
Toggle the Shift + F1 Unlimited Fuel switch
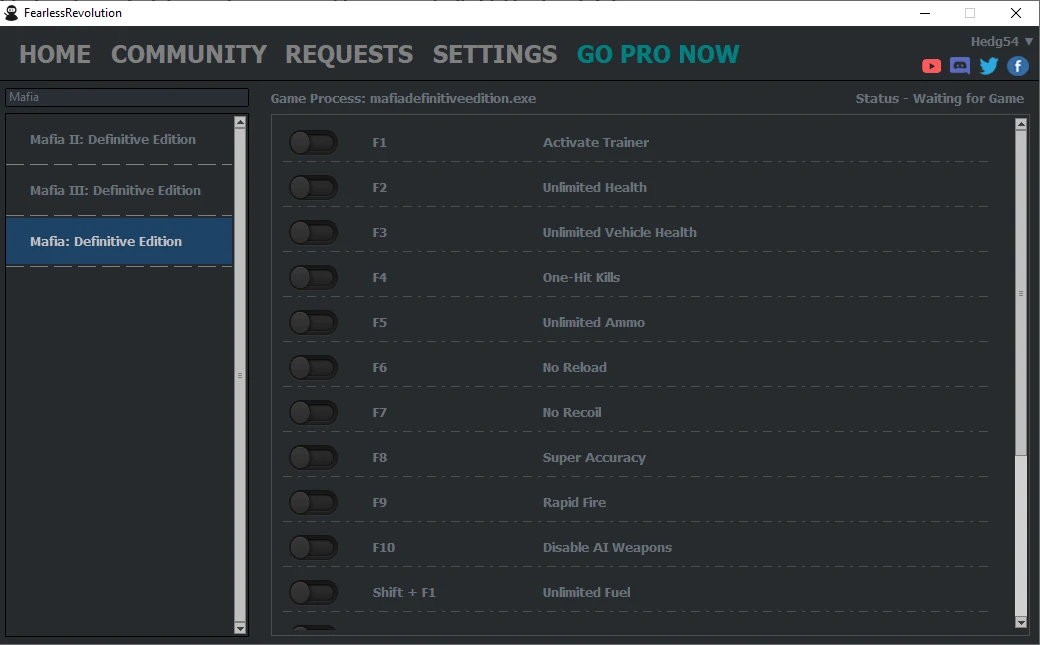click(x=314, y=593)
